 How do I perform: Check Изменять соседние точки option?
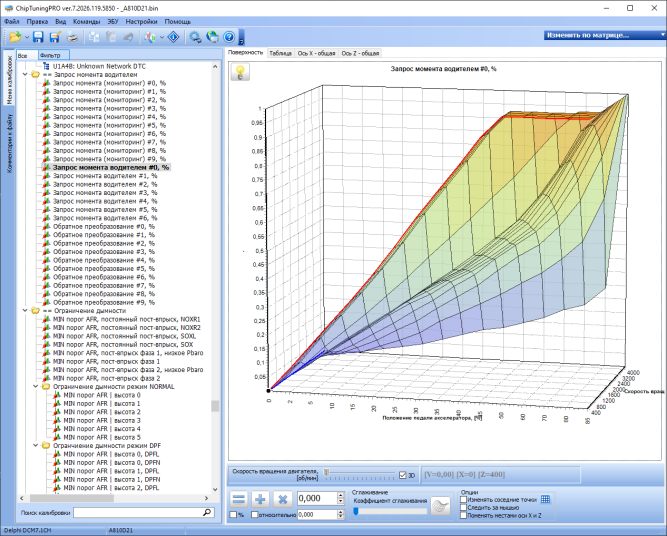[x=464, y=500]
